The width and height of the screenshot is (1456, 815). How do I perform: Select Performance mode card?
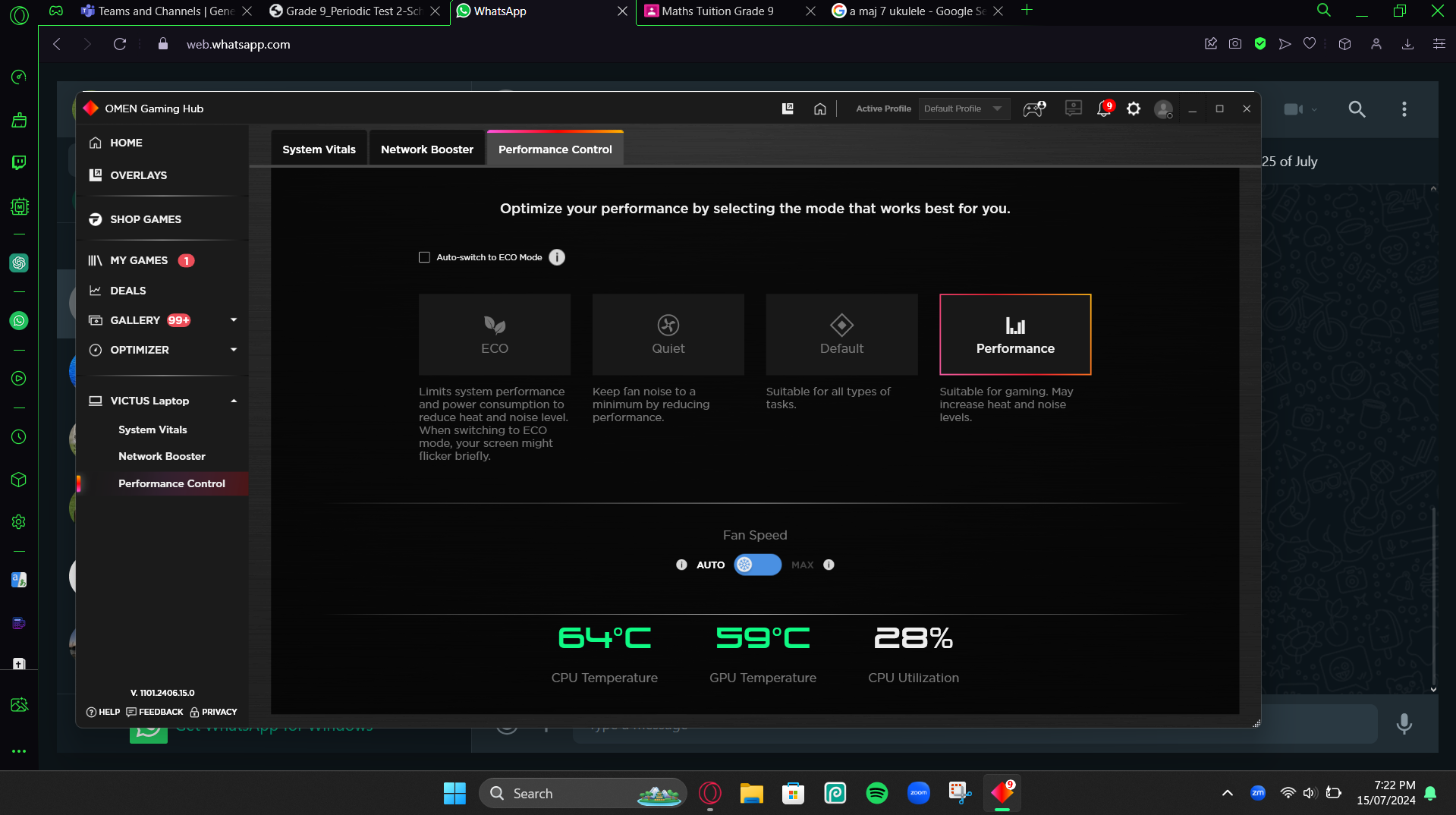coord(1015,335)
